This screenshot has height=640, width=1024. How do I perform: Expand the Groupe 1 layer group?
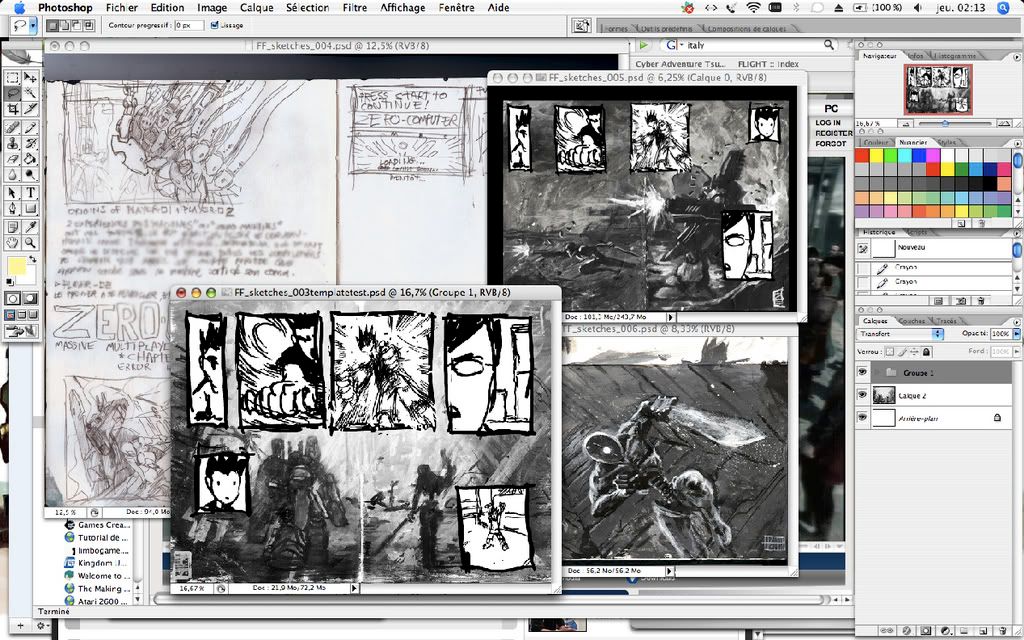tap(876, 372)
